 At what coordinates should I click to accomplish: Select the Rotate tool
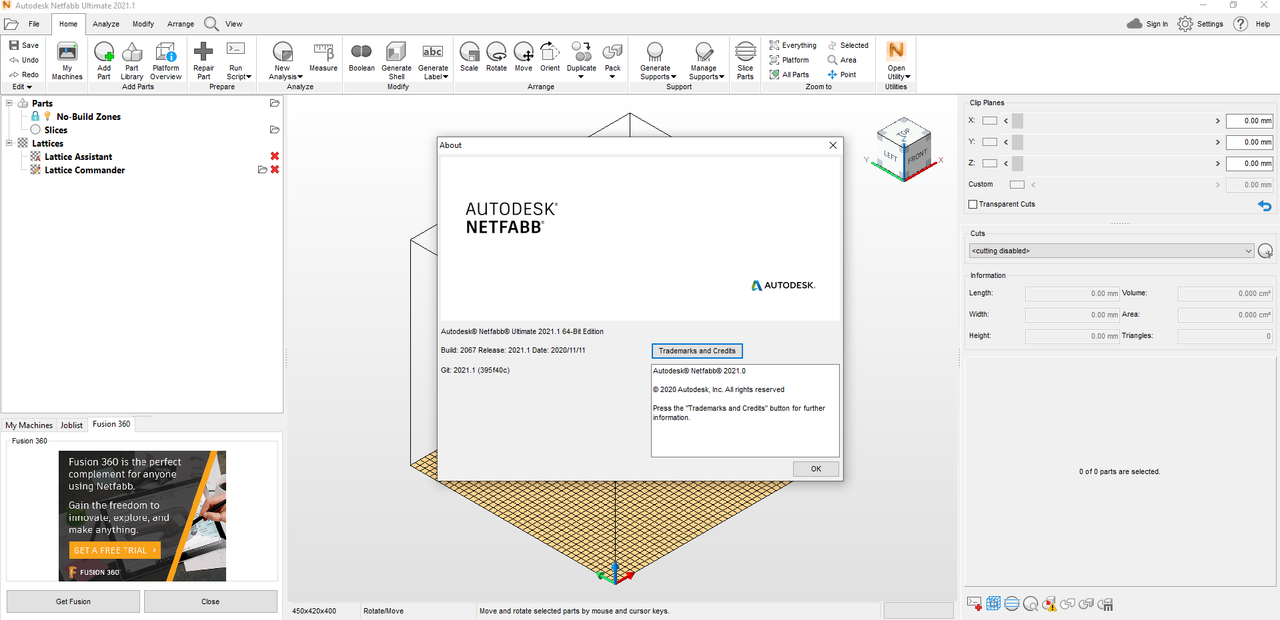pos(496,57)
